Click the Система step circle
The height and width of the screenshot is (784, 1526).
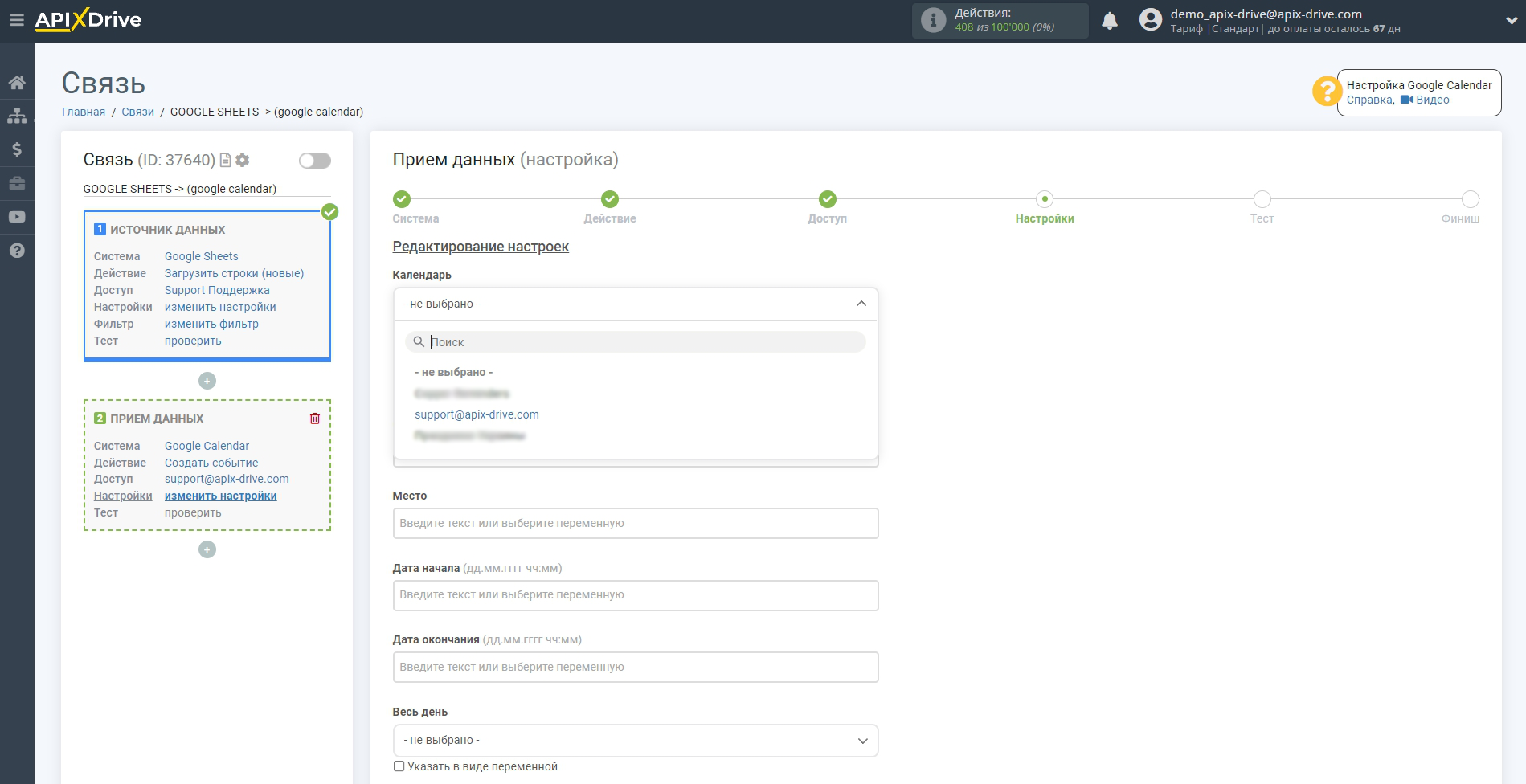[402, 199]
